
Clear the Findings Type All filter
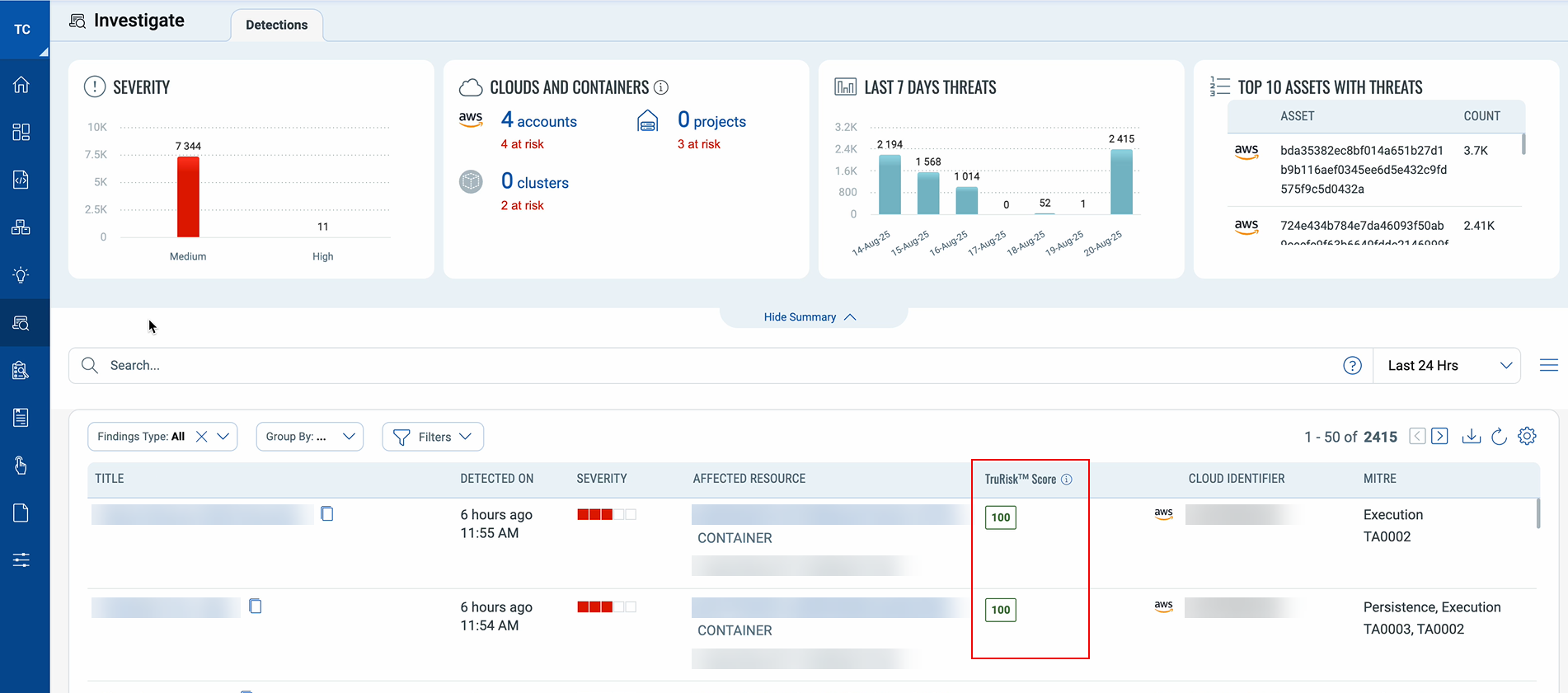(201, 437)
